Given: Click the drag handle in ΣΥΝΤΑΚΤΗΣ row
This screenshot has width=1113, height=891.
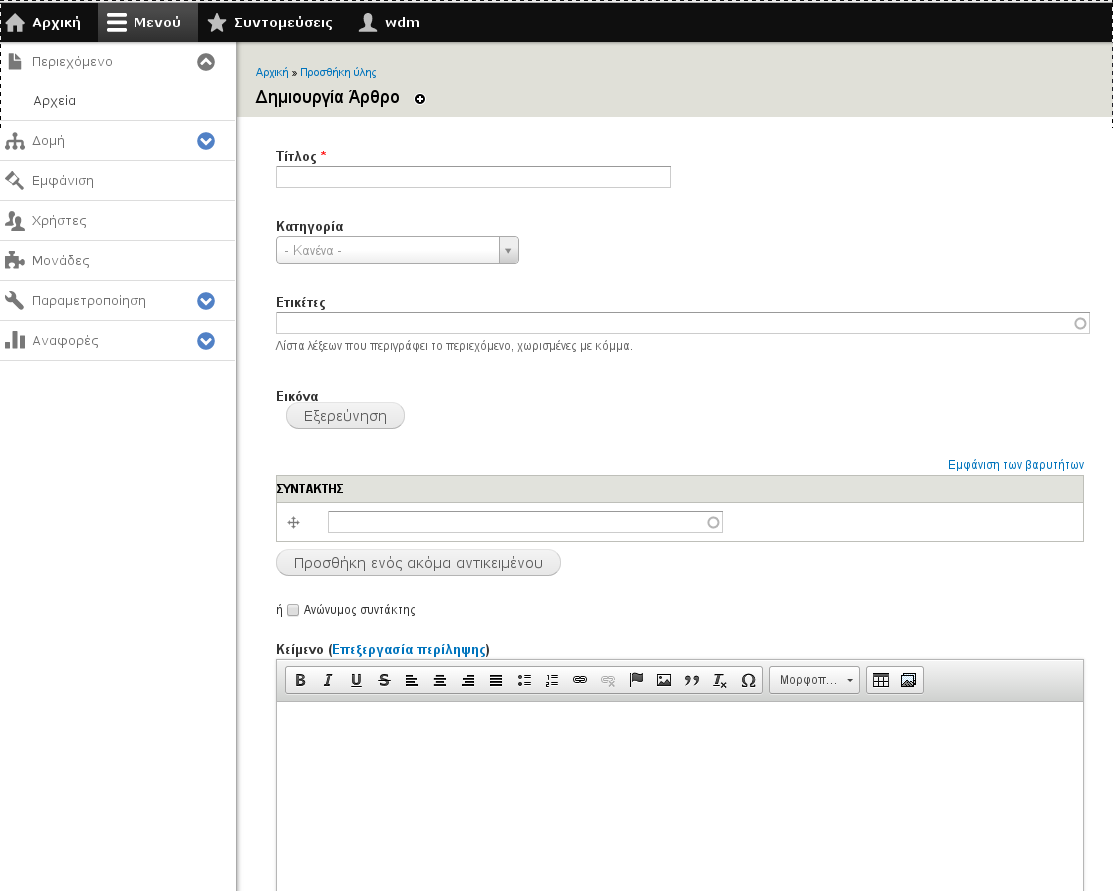Looking at the screenshot, I should pyautogui.click(x=294, y=523).
